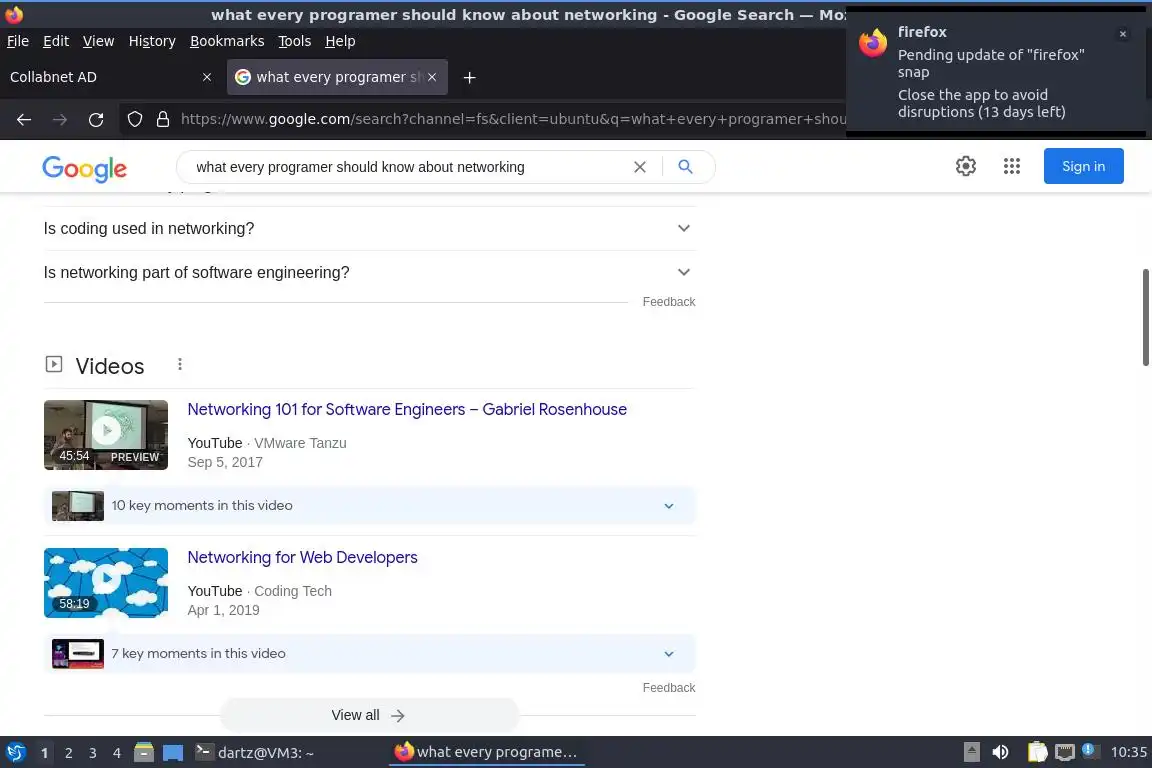Open the padlock site information icon
Viewport: 1152px width, 768px height.
[163, 119]
